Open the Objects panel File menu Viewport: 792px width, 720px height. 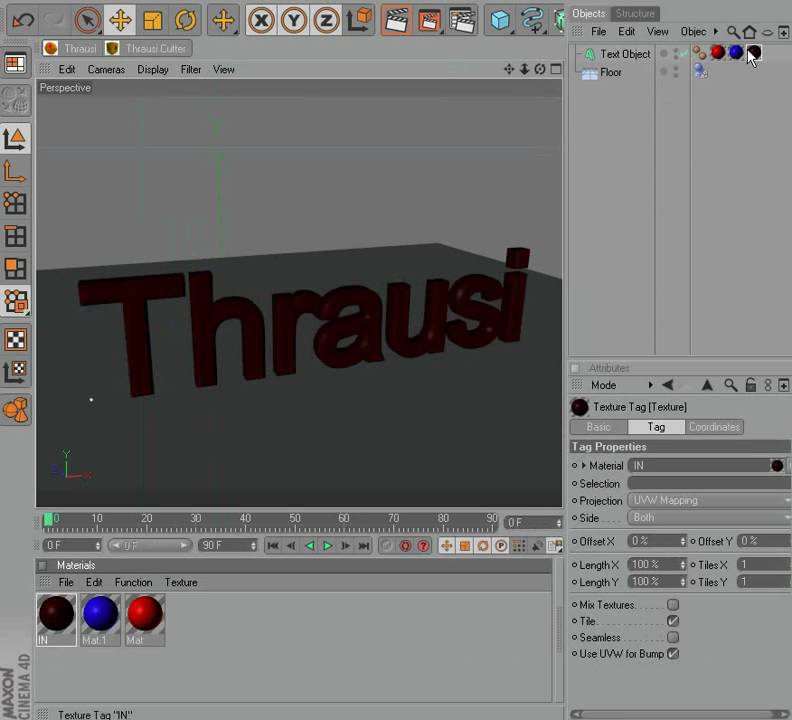coord(599,32)
